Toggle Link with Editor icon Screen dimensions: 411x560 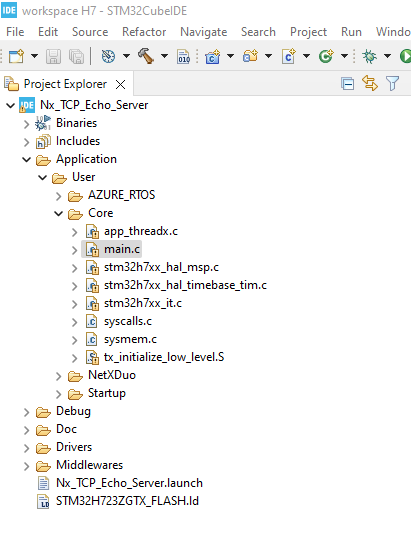pos(370,83)
